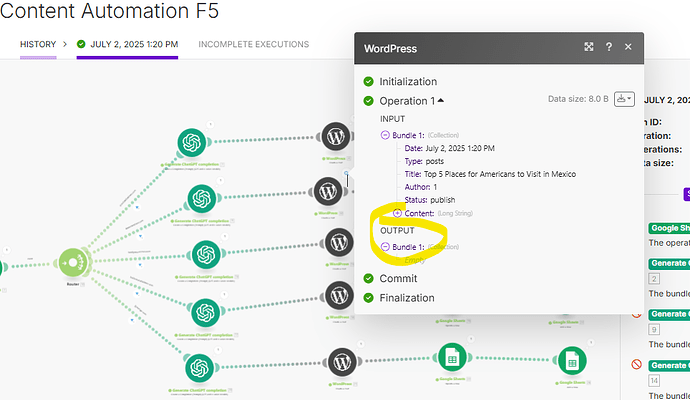The width and height of the screenshot is (690, 400).
Task: Show operations bubble above top ChatGPT module
Action: 210,125
